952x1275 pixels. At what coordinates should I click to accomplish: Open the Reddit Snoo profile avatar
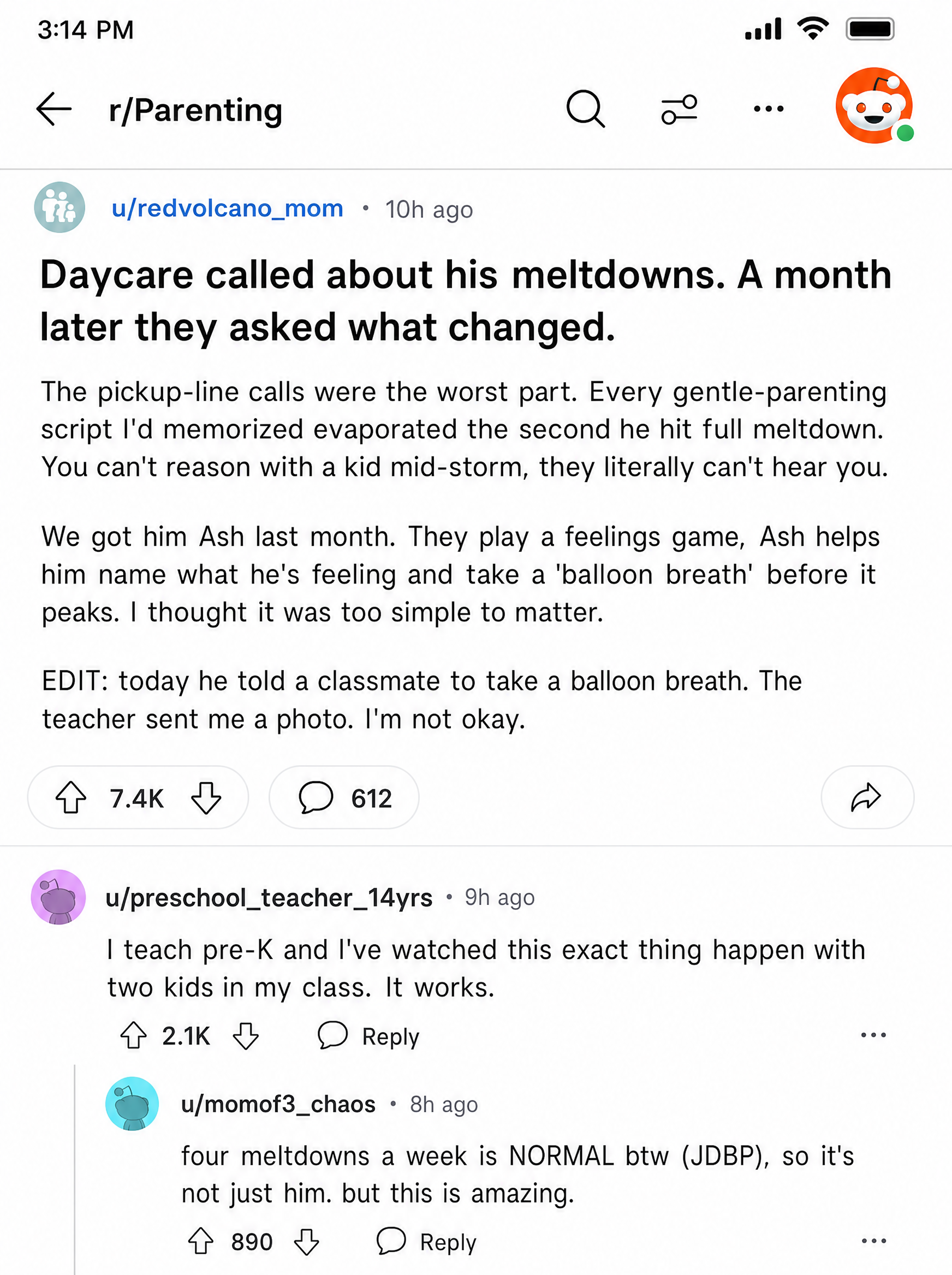pyautogui.click(x=874, y=105)
